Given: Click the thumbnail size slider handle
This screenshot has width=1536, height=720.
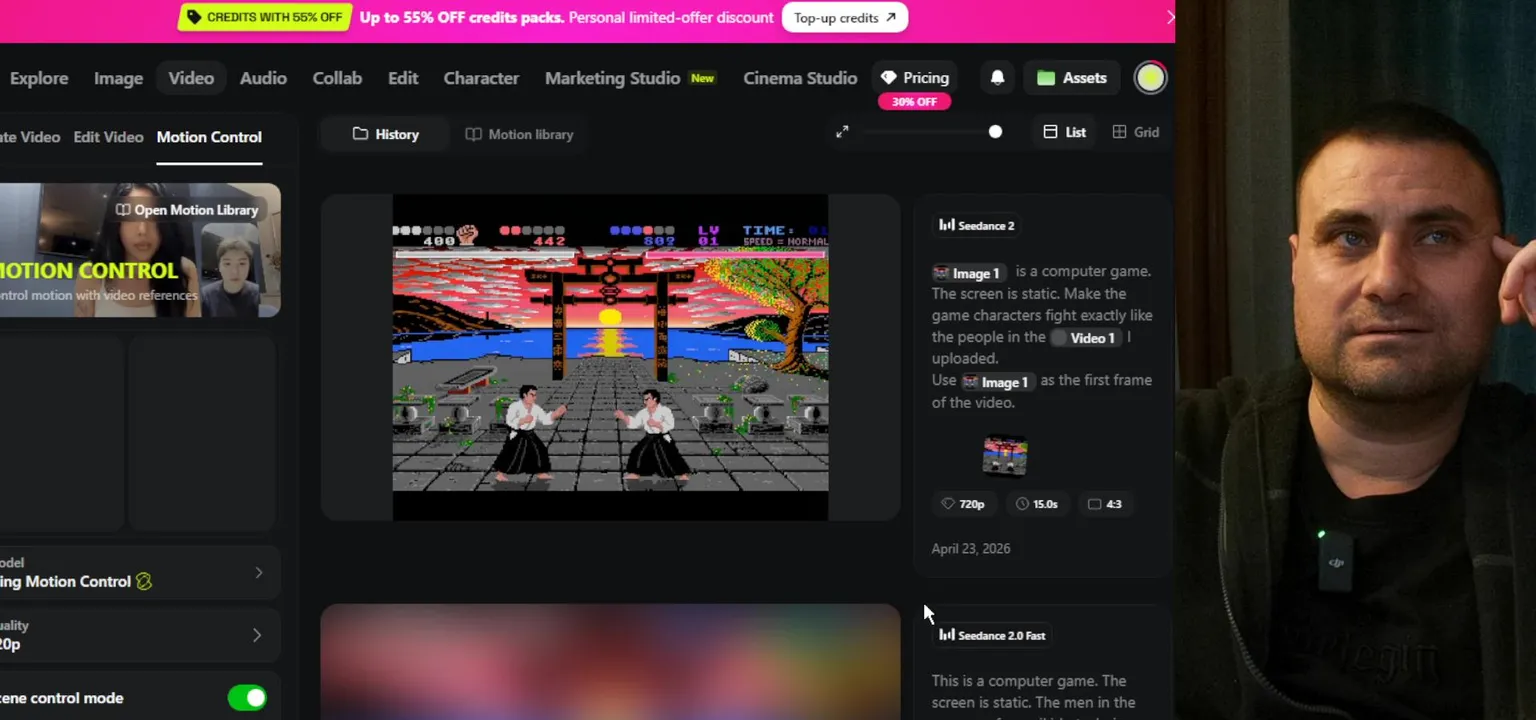Looking at the screenshot, I should coord(995,132).
